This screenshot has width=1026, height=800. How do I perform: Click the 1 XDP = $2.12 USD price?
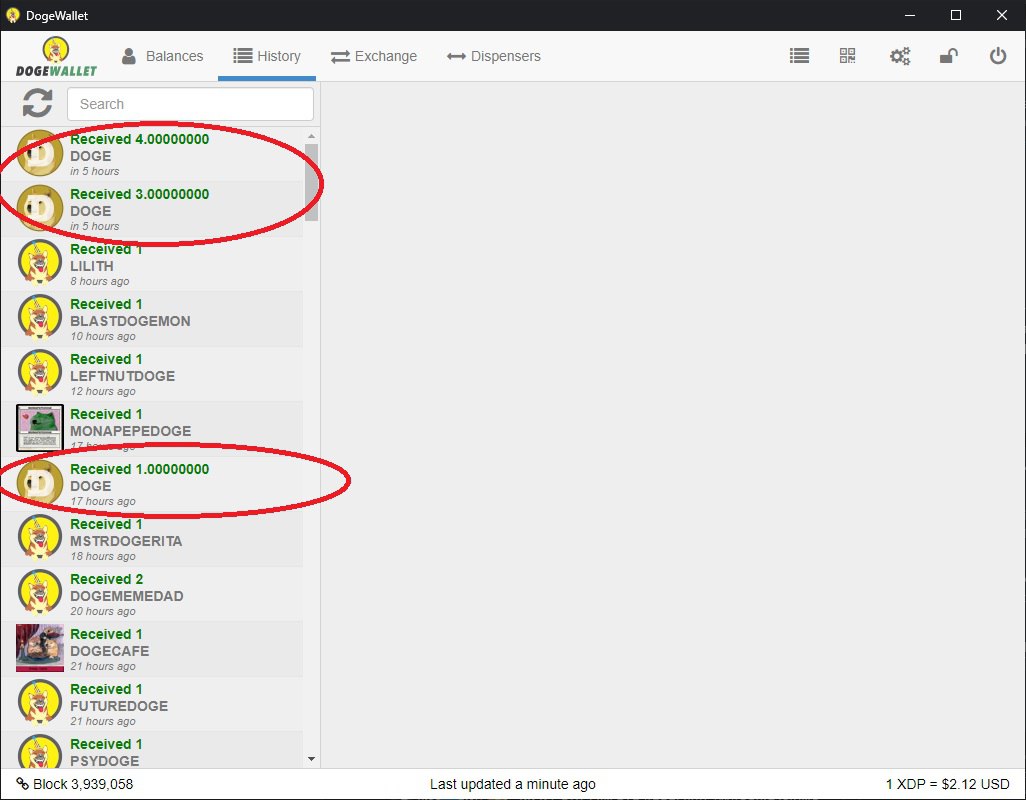pos(947,784)
